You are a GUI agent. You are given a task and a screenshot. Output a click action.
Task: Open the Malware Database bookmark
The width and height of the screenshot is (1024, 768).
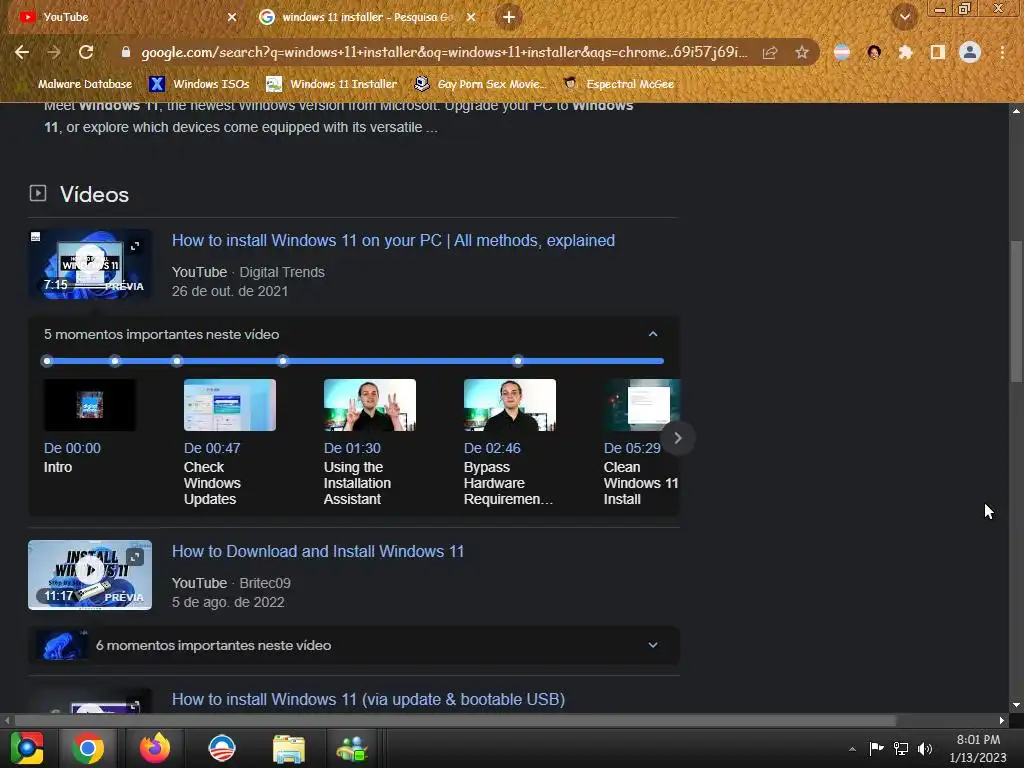[x=85, y=84]
